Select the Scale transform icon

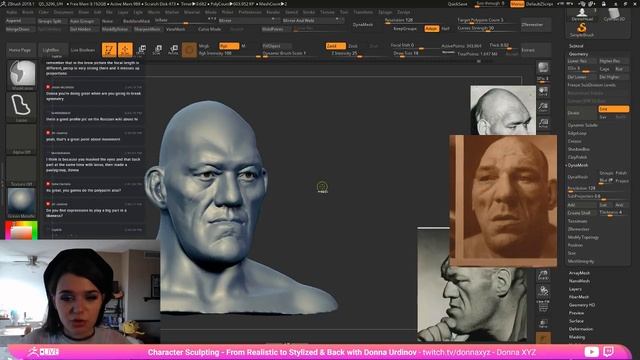(157, 50)
